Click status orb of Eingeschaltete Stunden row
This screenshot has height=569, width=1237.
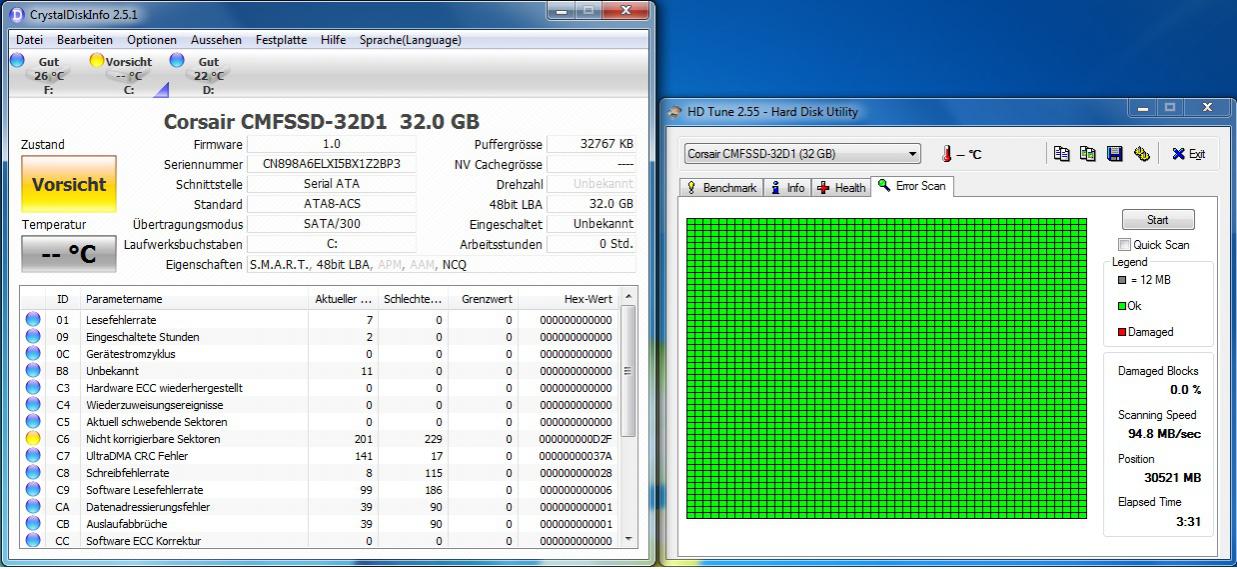(x=33, y=337)
